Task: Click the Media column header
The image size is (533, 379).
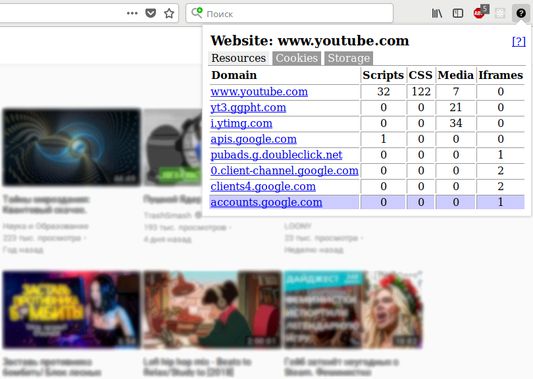Action: click(455, 75)
